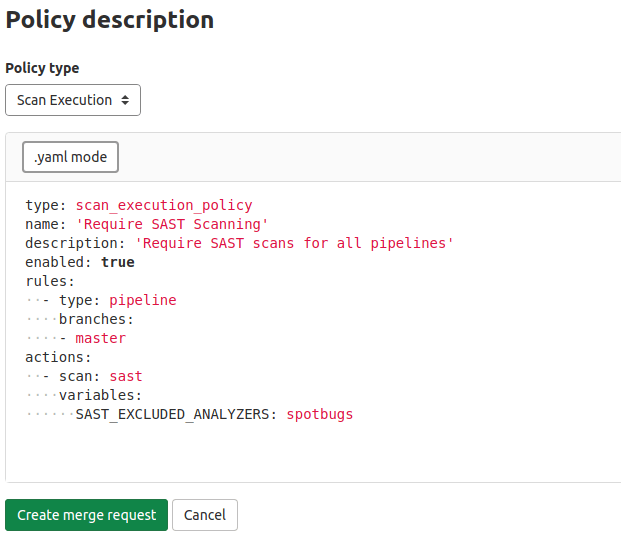Cancel the policy creation
Screen dimensions: 621x542
(x=205, y=515)
